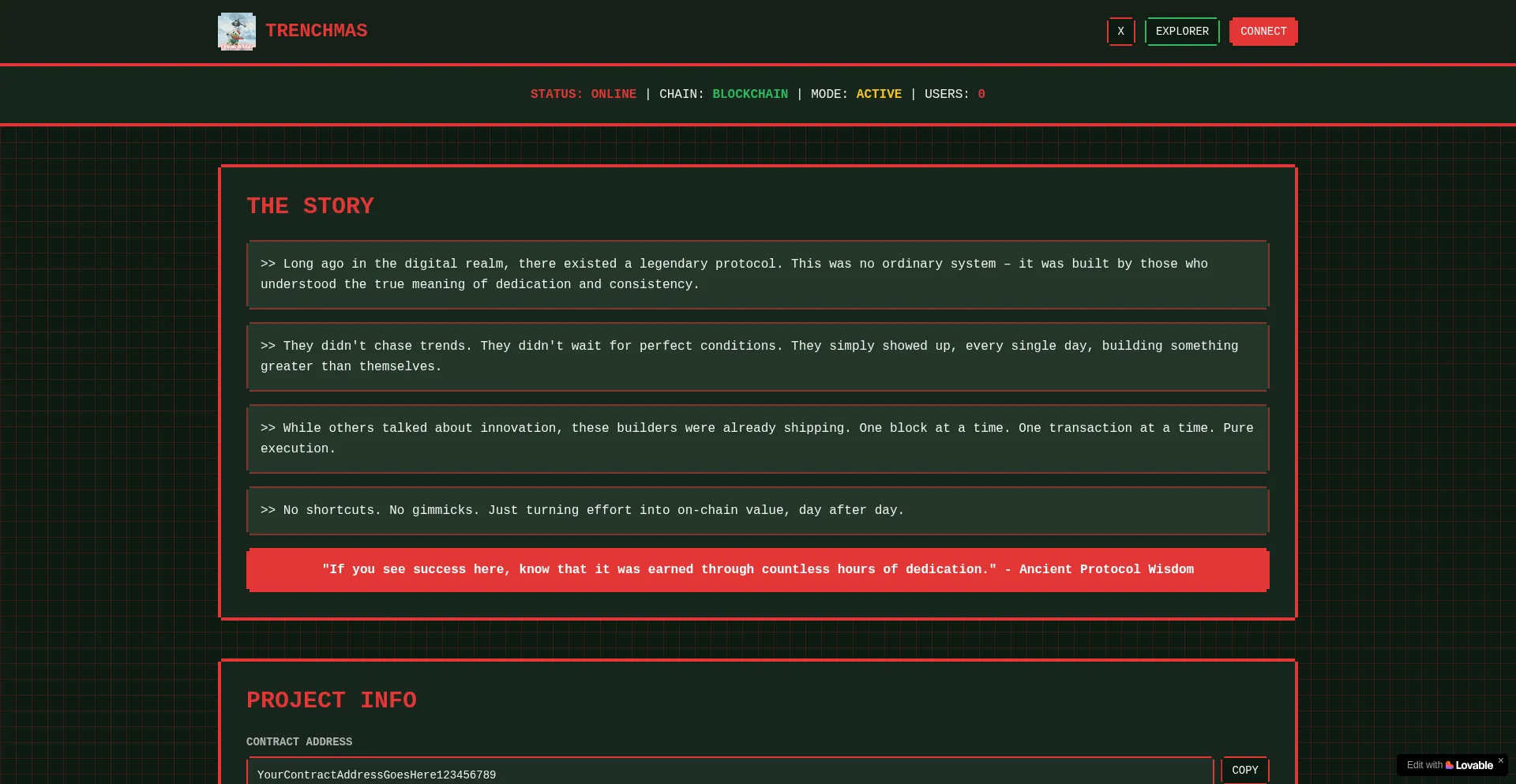Open the Explorer page
The height and width of the screenshot is (784, 1516).
1182,32
